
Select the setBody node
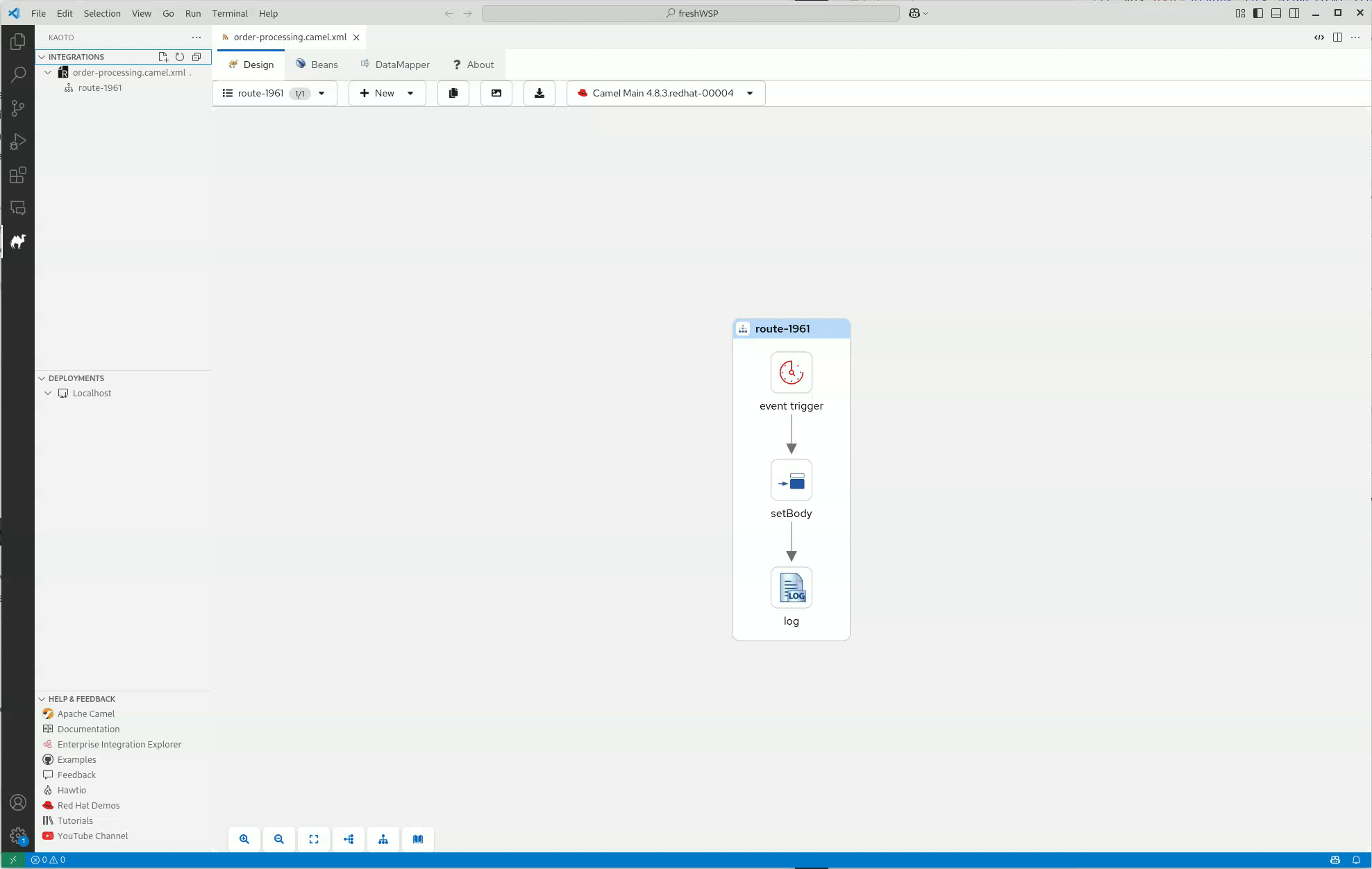point(791,480)
